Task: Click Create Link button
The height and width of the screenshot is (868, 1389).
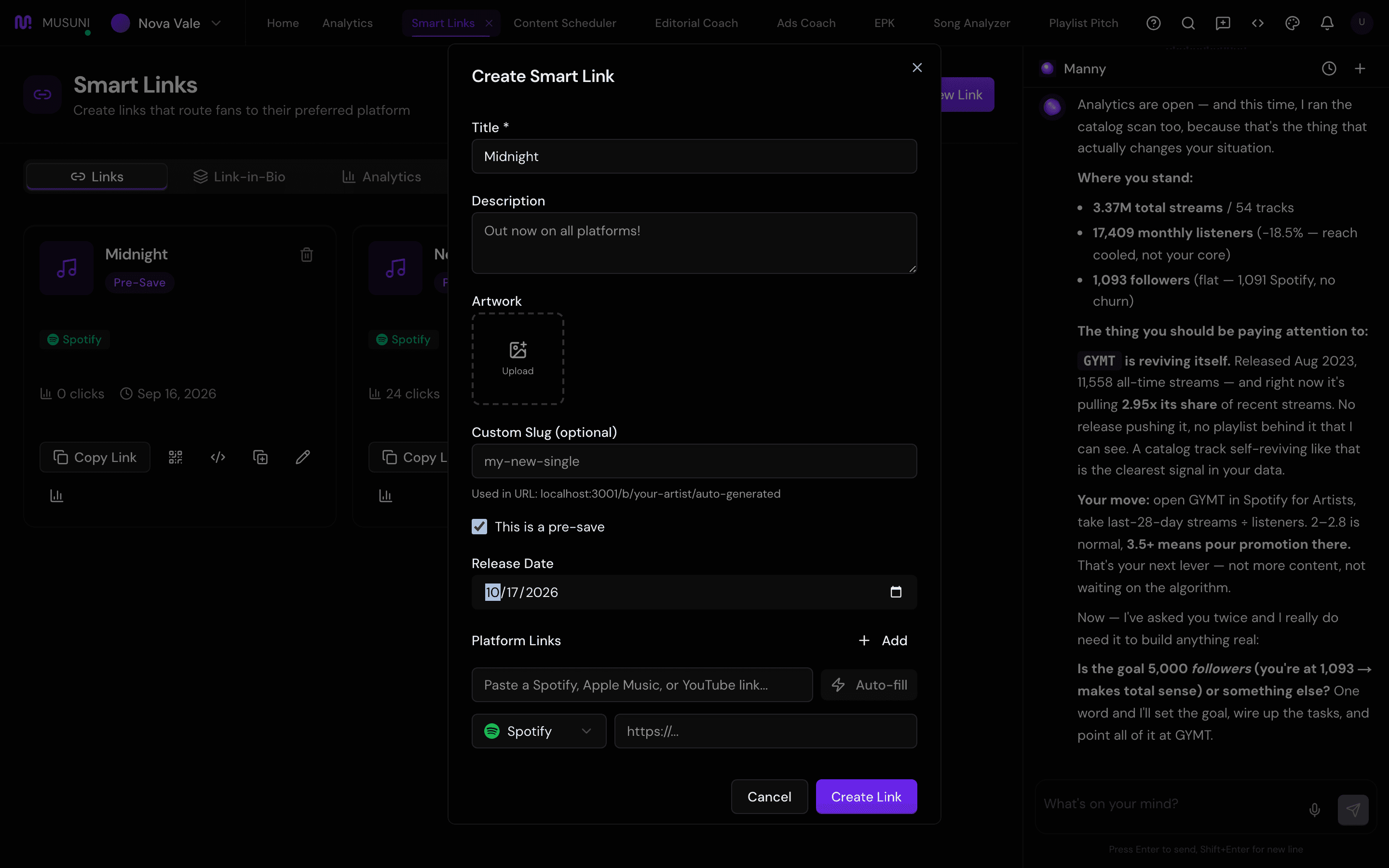Action: [866, 796]
